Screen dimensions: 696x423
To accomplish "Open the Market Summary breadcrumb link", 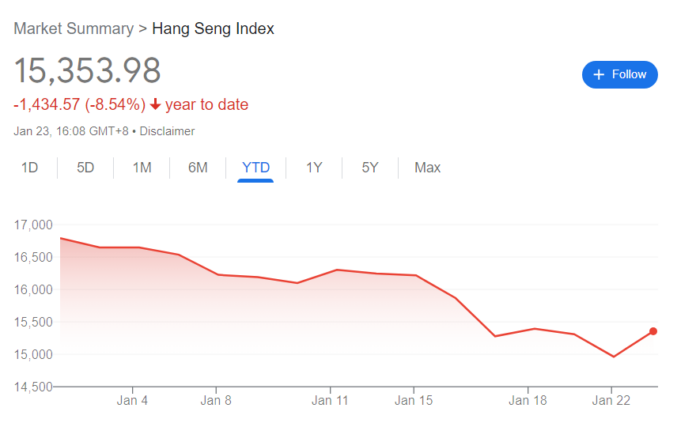I will (x=73, y=29).
